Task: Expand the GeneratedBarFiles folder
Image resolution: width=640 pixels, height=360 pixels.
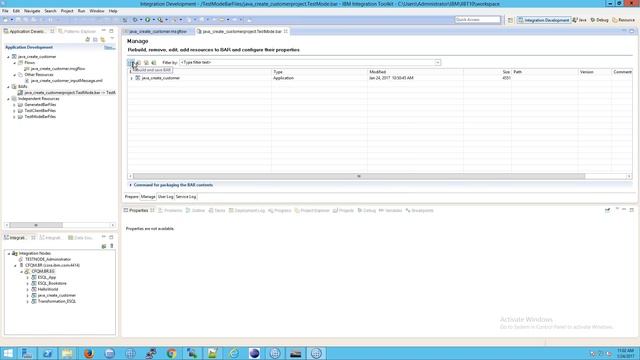Action: [x=14, y=105]
